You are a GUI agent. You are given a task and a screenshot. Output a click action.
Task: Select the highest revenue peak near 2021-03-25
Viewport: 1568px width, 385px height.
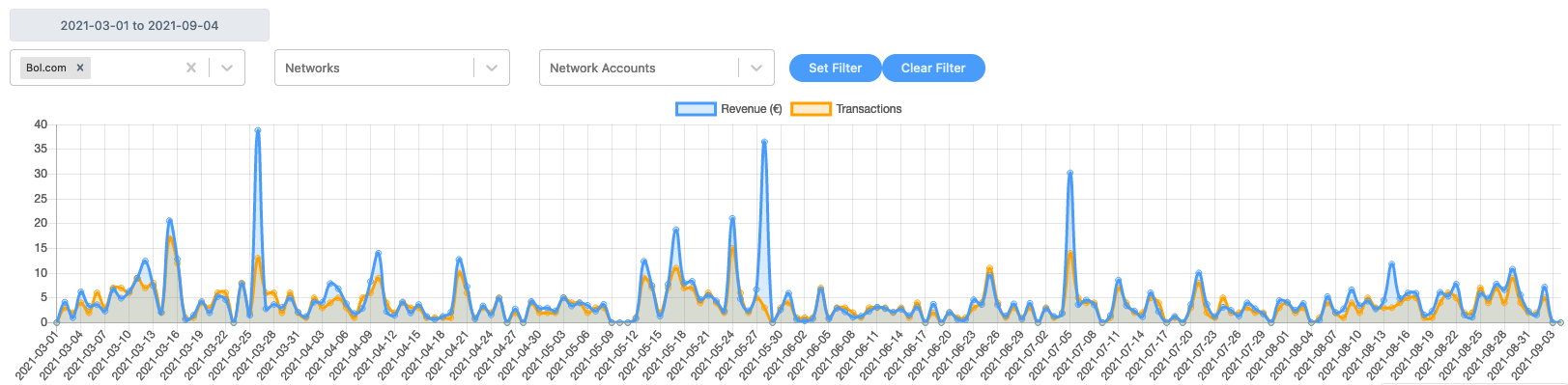click(258, 130)
